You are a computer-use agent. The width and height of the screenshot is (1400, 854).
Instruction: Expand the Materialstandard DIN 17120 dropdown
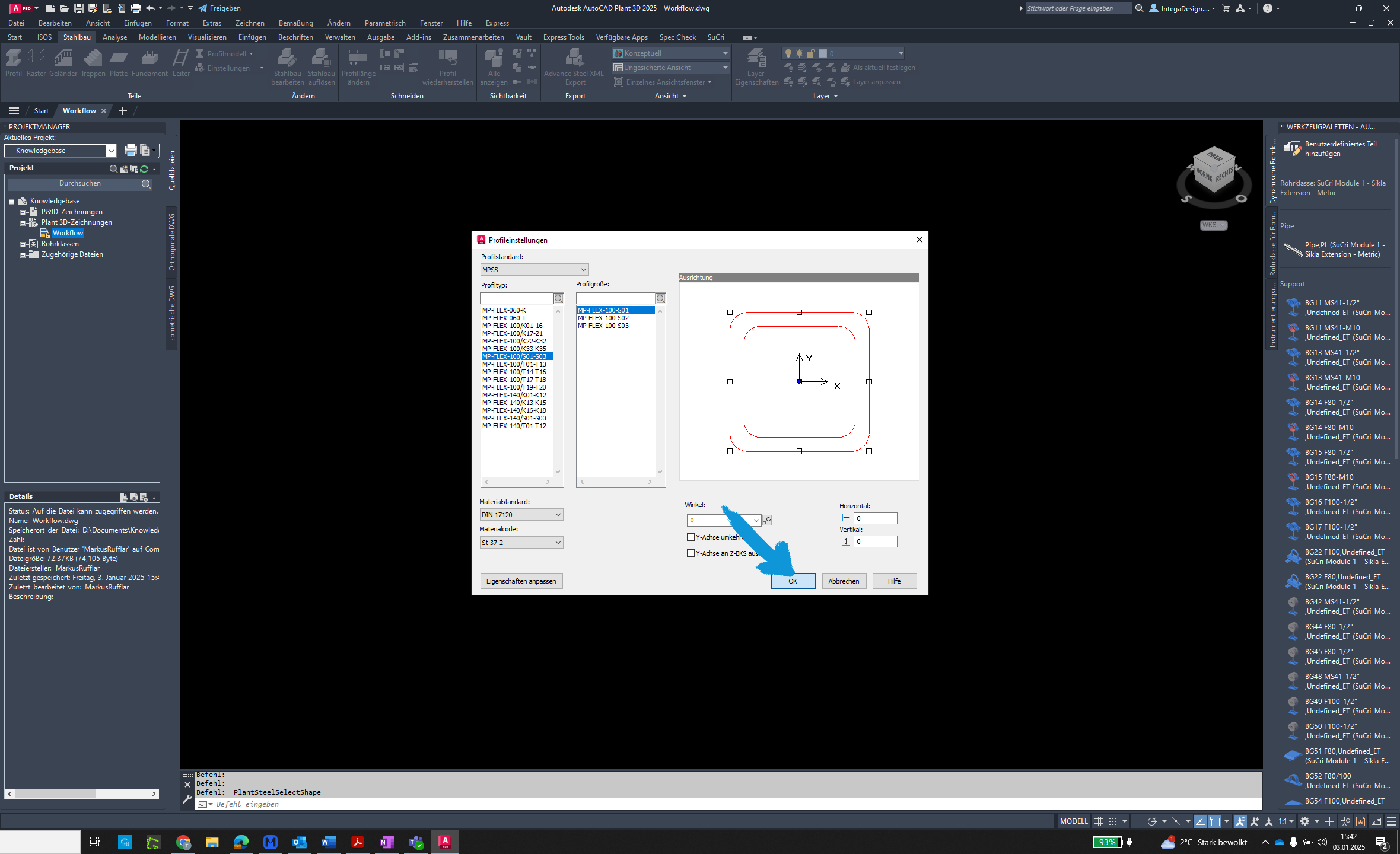coord(556,514)
